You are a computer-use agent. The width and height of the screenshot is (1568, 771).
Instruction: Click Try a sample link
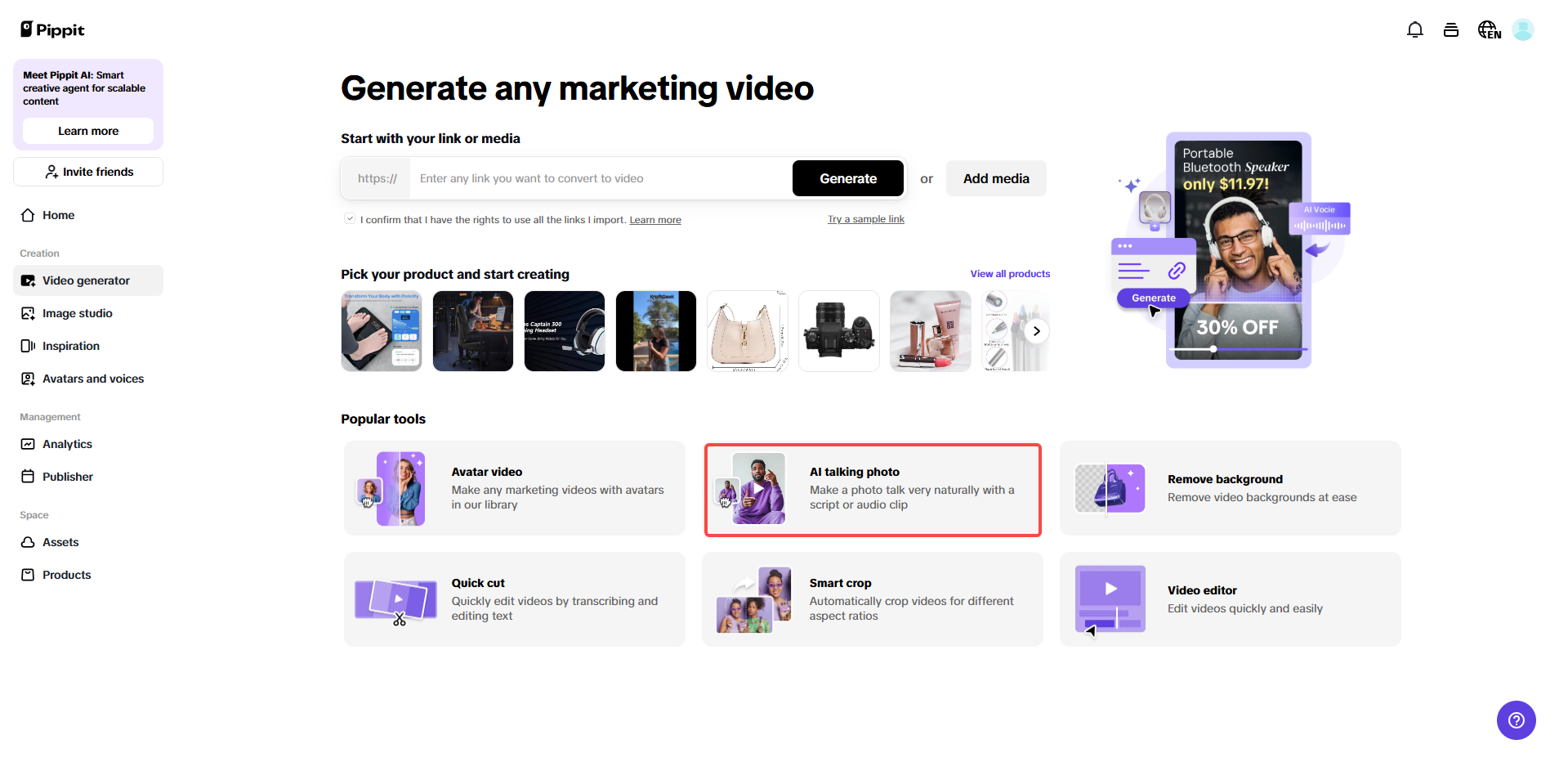pos(866,219)
